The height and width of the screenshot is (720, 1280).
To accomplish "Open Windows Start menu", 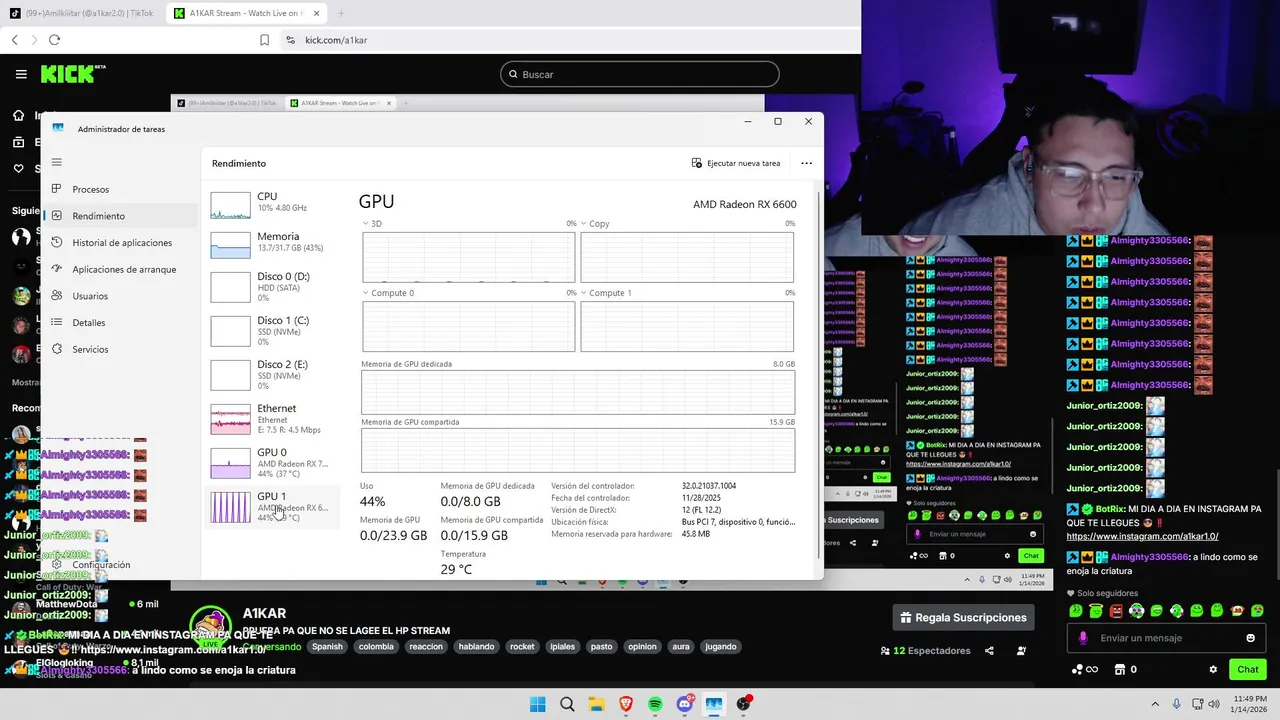I will [x=538, y=704].
